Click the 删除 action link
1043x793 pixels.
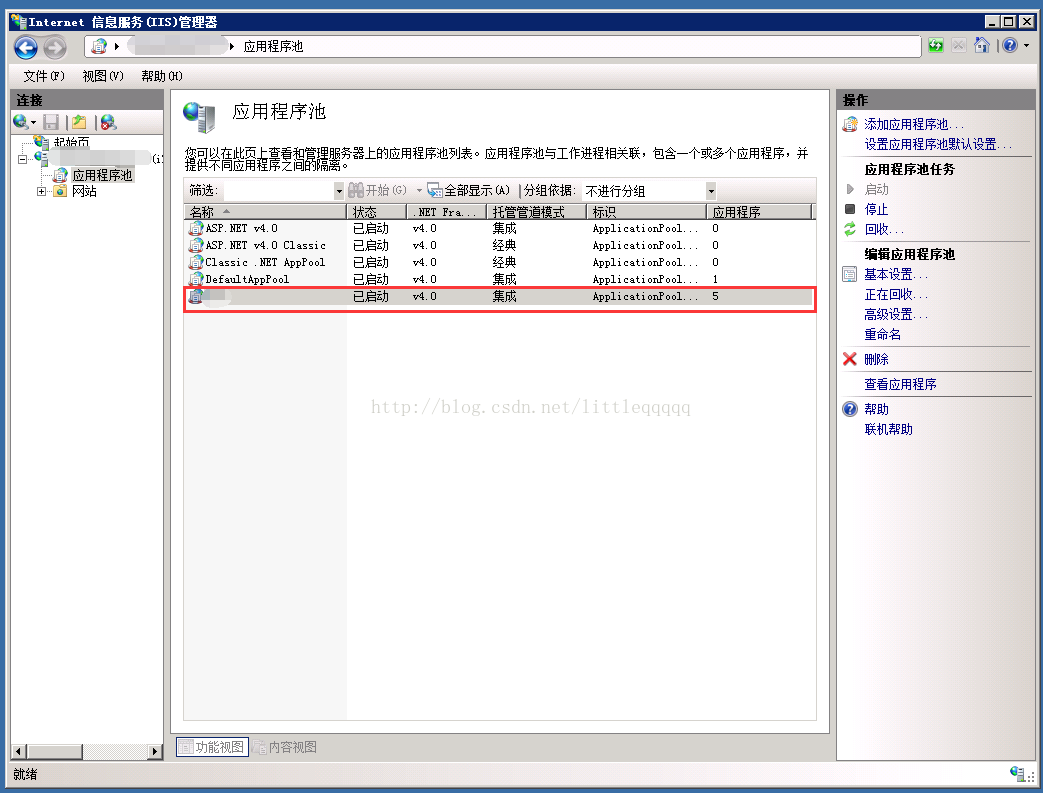876,359
